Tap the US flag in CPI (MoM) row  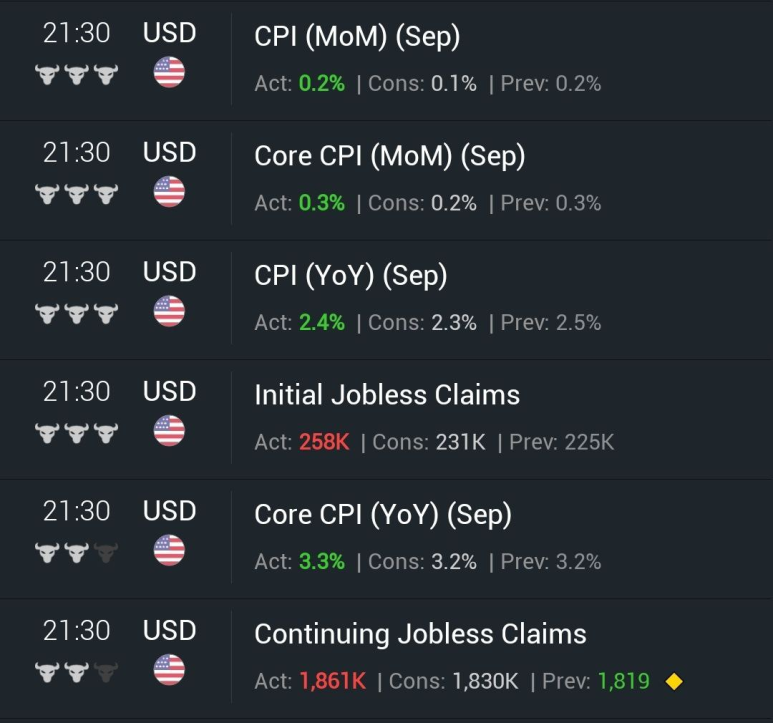(x=169, y=72)
